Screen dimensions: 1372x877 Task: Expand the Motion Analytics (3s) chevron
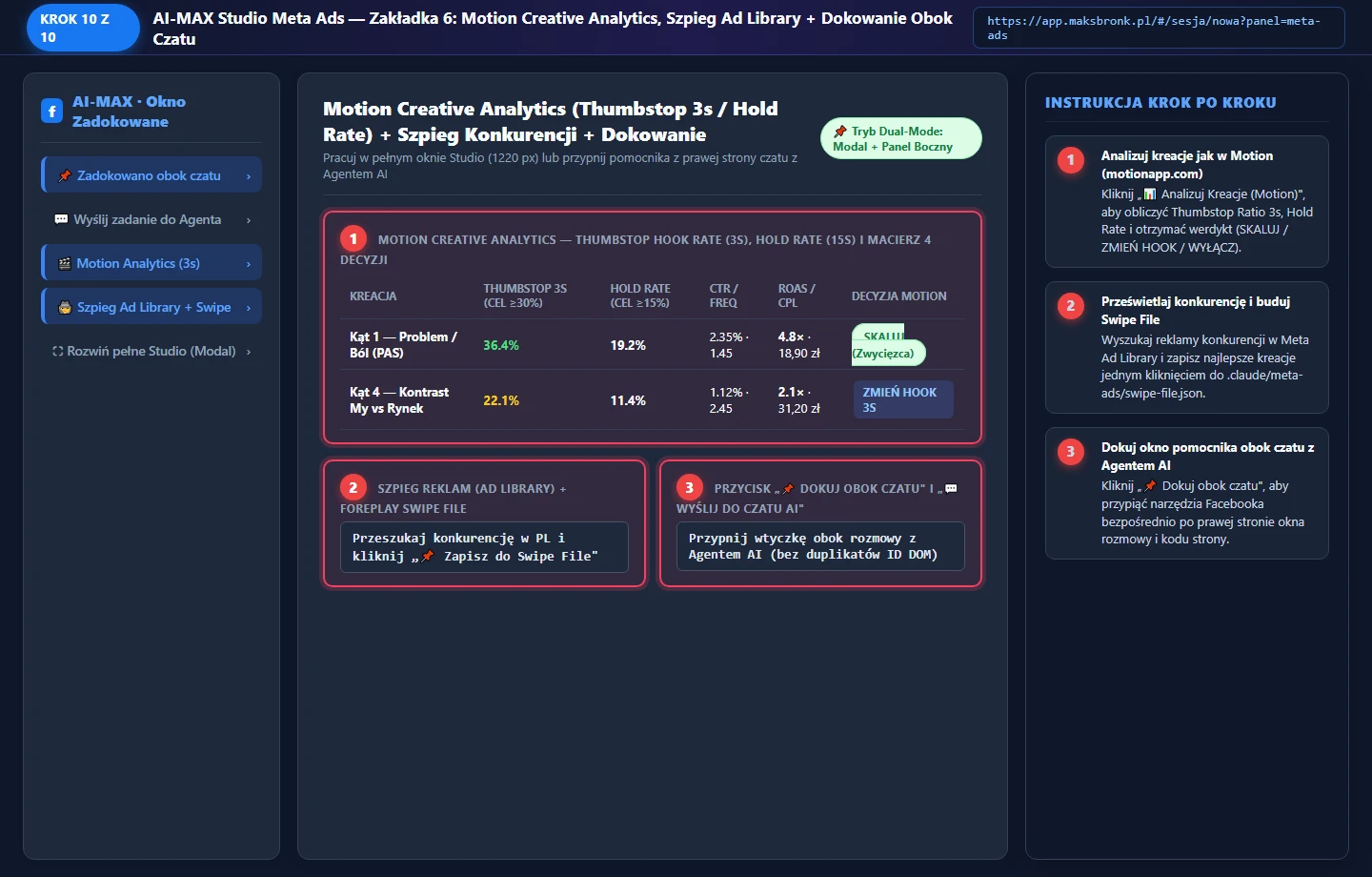249,264
